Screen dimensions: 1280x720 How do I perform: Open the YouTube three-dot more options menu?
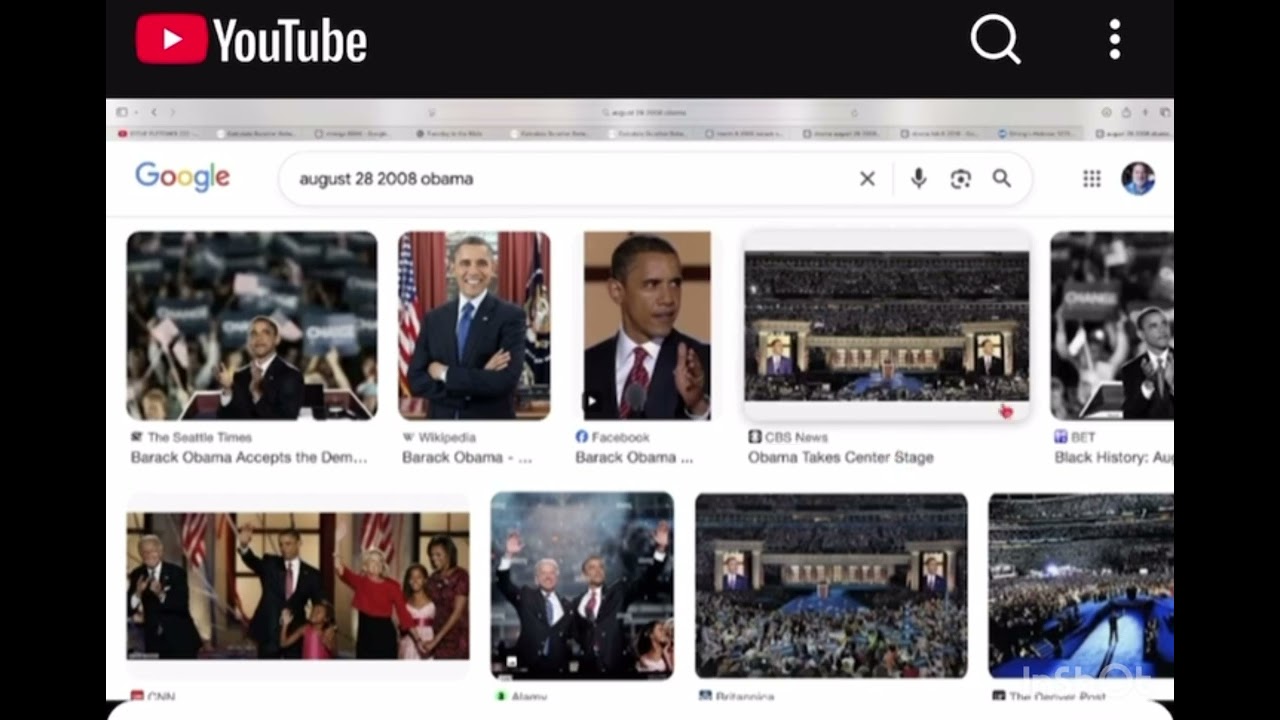[x=1114, y=40]
